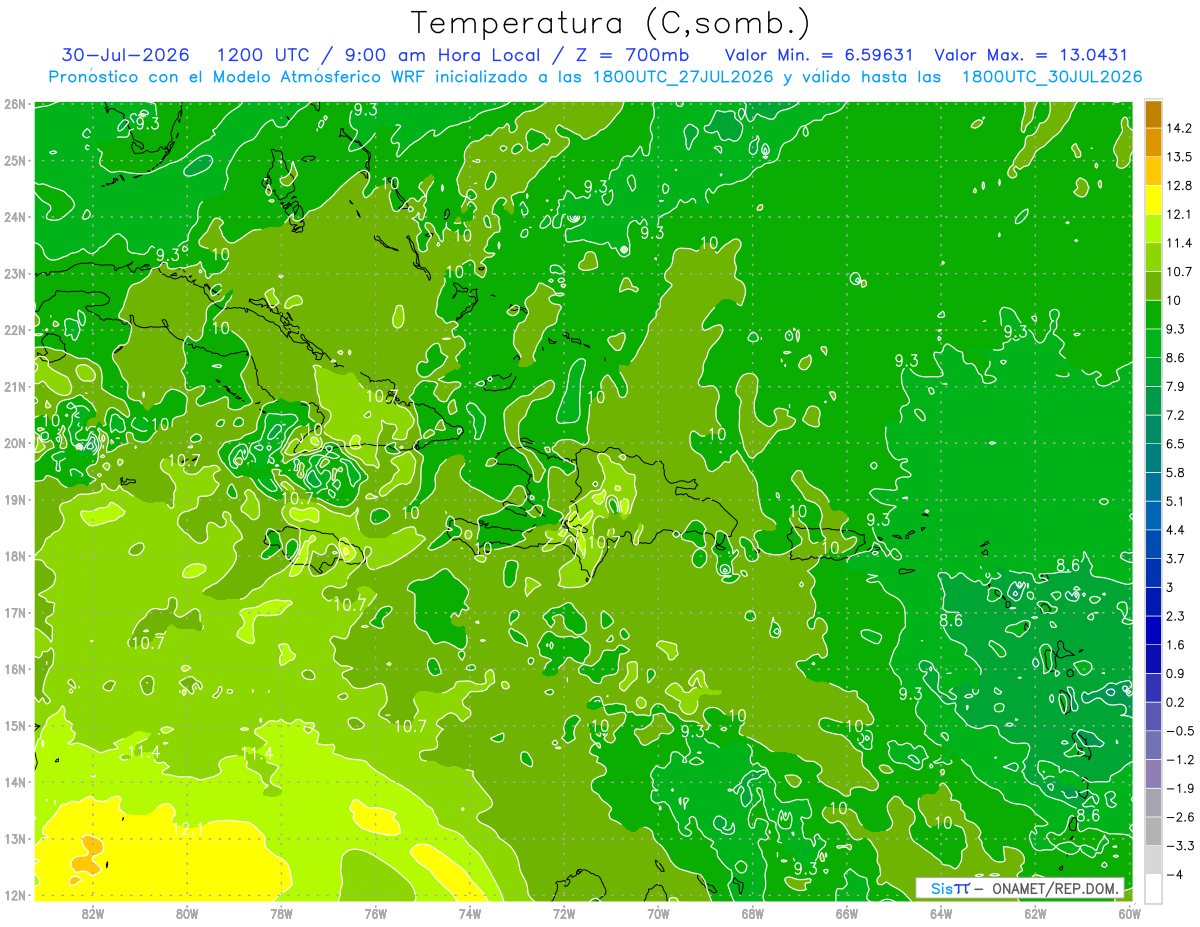Viewport: 1200px width, 927px height.
Task: Click latitude label "26N"
Action: pos(14,104)
